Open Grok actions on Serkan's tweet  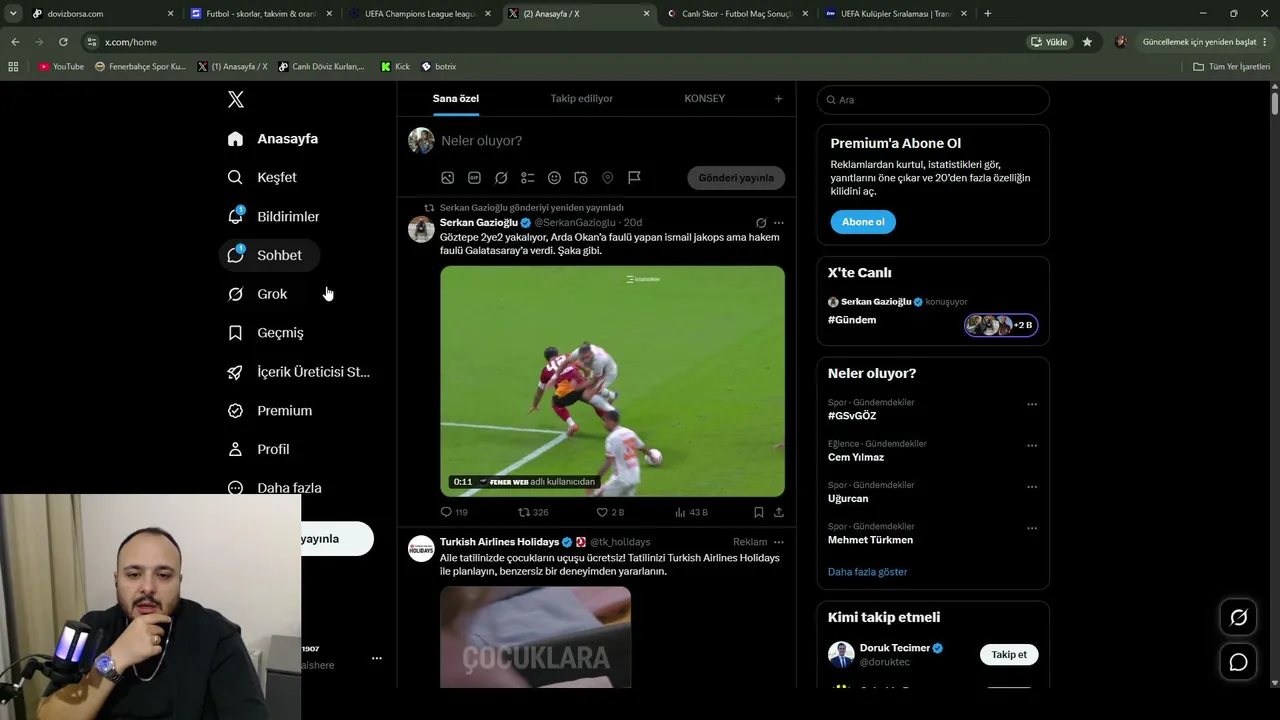coord(761,223)
